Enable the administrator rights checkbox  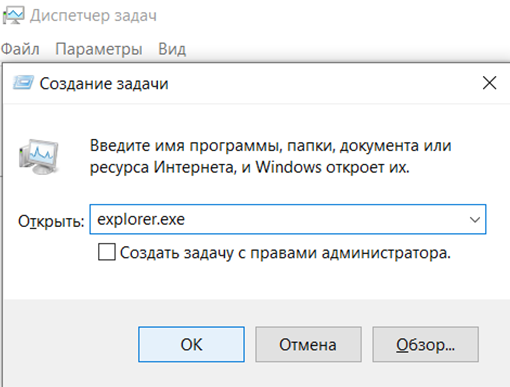[x=107, y=252]
